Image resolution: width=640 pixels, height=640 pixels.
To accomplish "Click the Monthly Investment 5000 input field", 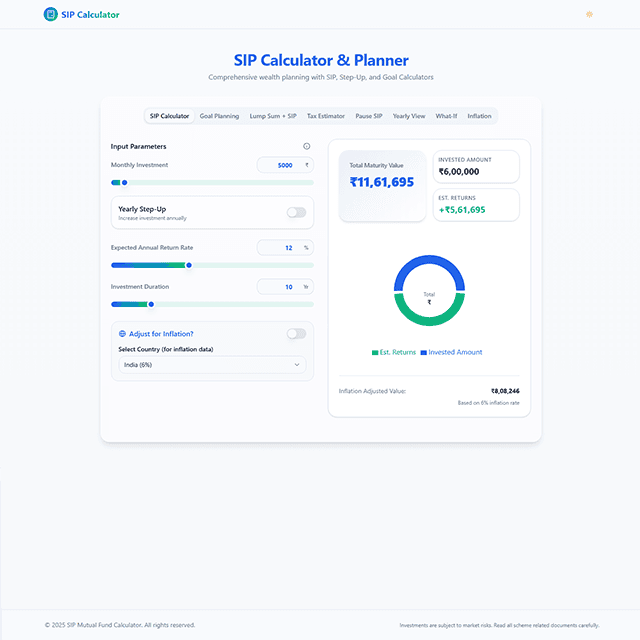I will click(x=285, y=165).
